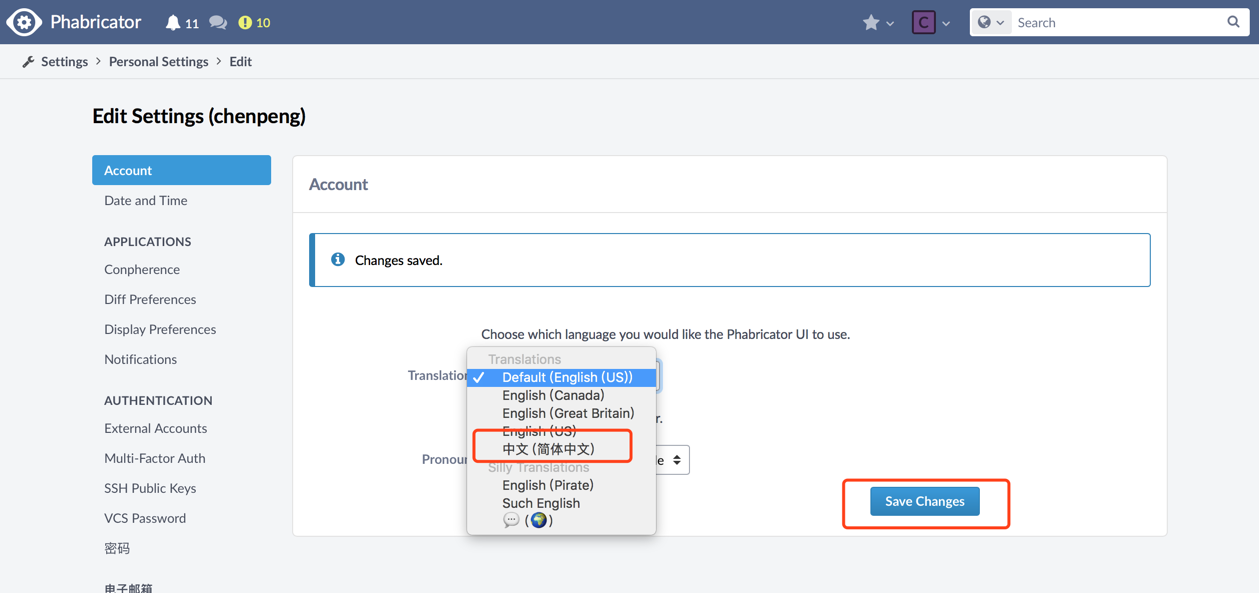Open notifications bell icon

point(173,22)
